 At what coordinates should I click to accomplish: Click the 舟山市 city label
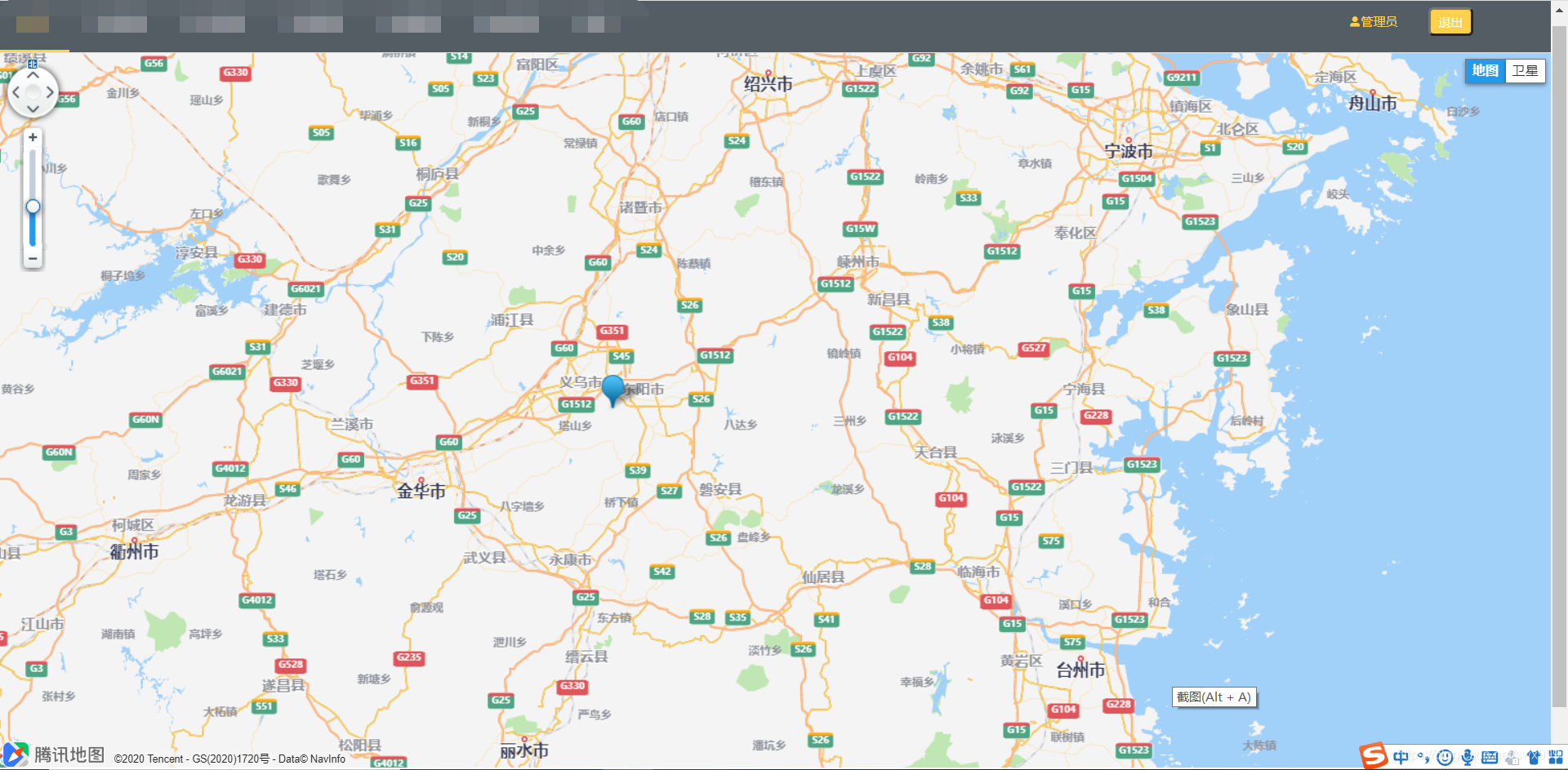click(x=1372, y=103)
